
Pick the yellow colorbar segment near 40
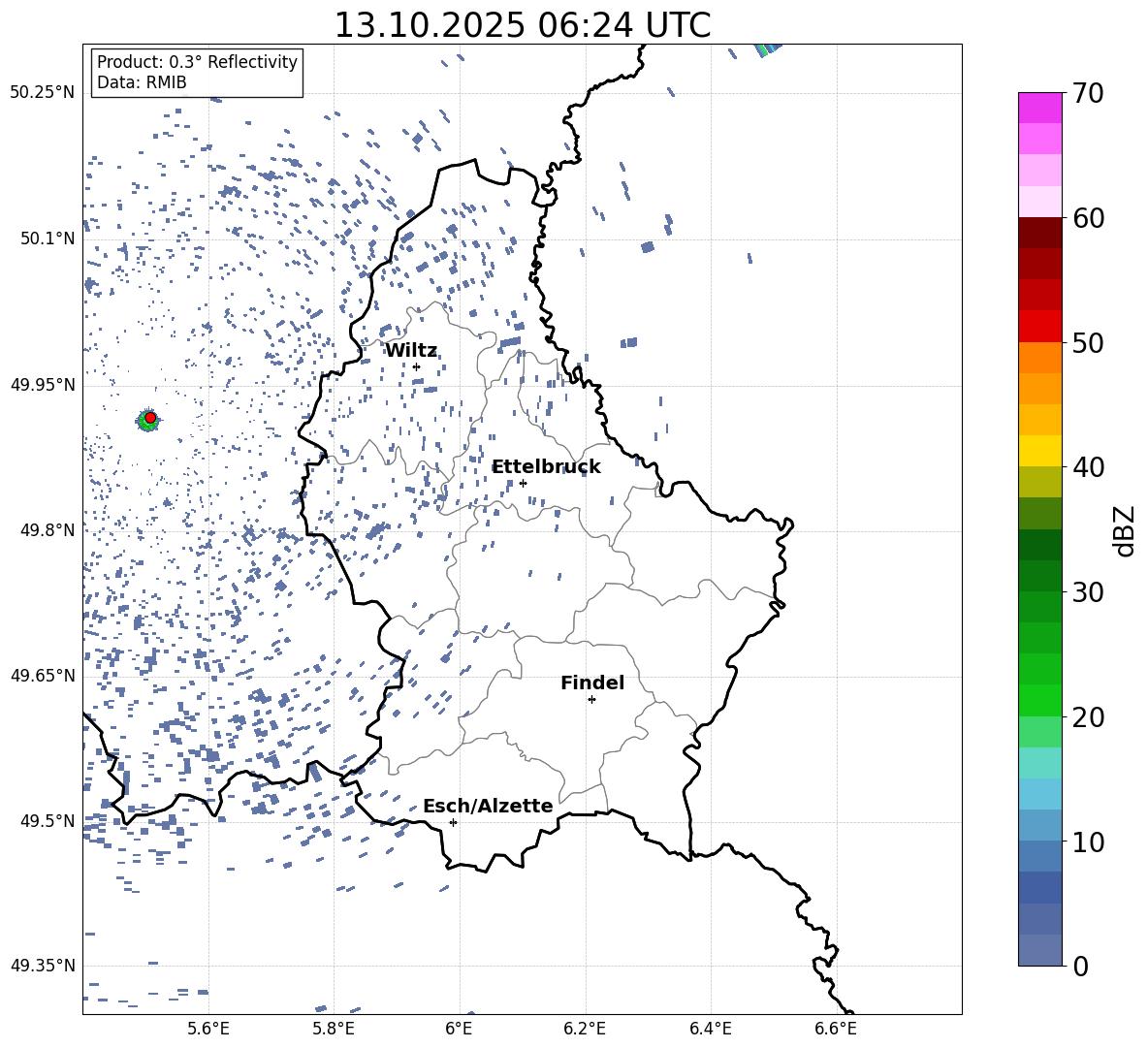pyautogui.click(x=1039, y=451)
